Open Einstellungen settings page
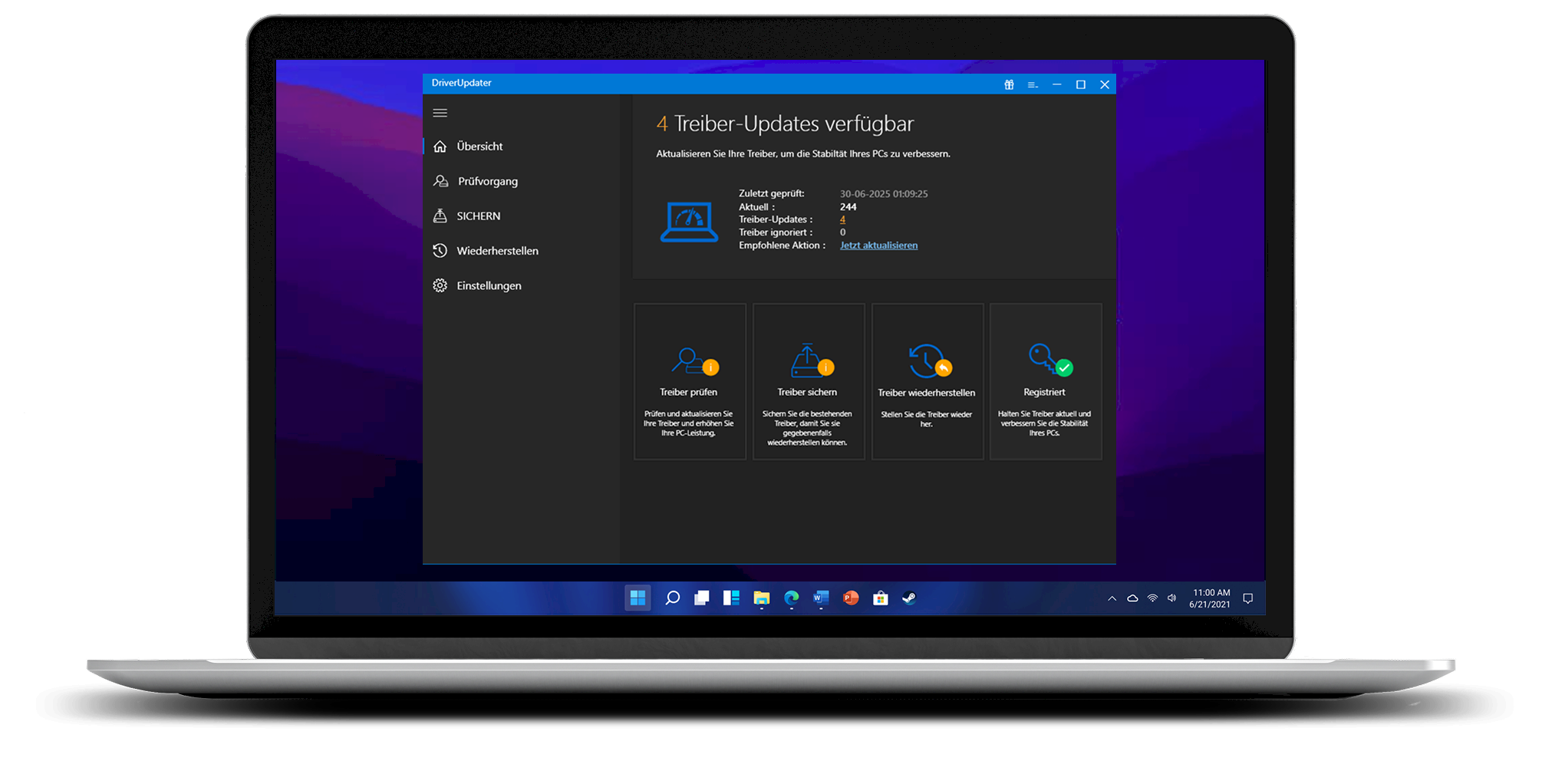 coord(489,285)
